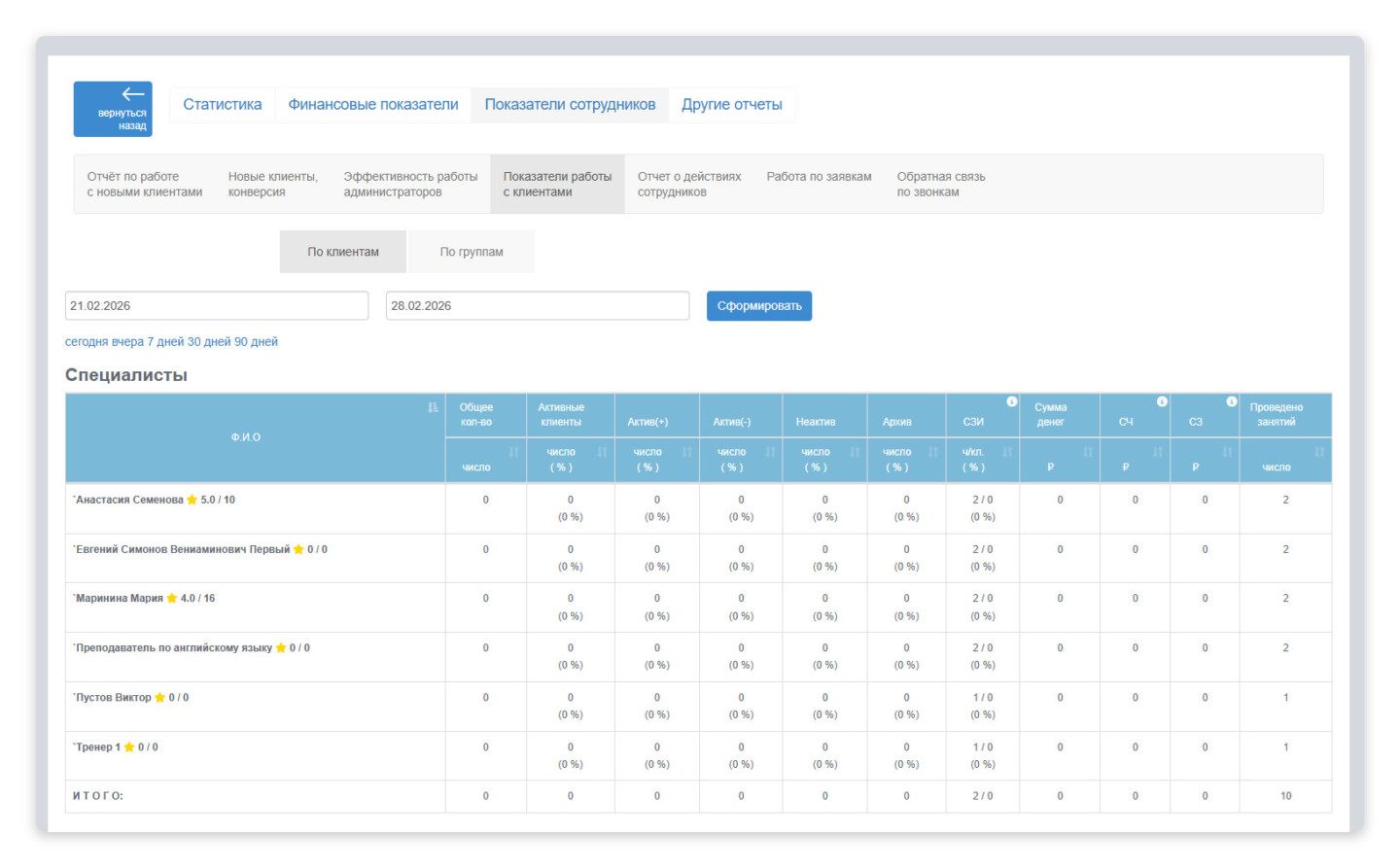Select the По клиентам view toggle
The image size is (1400, 868).
[x=343, y=252]
